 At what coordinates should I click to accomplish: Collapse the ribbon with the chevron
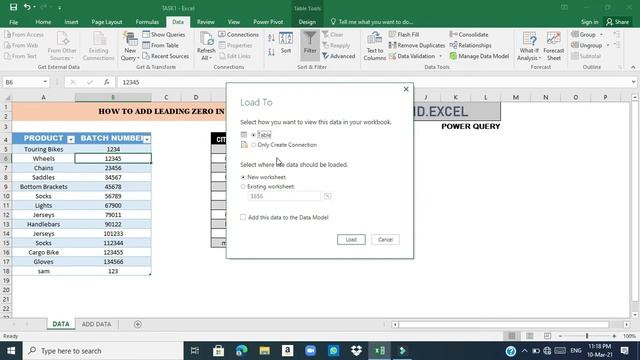[x=633, y=67]
